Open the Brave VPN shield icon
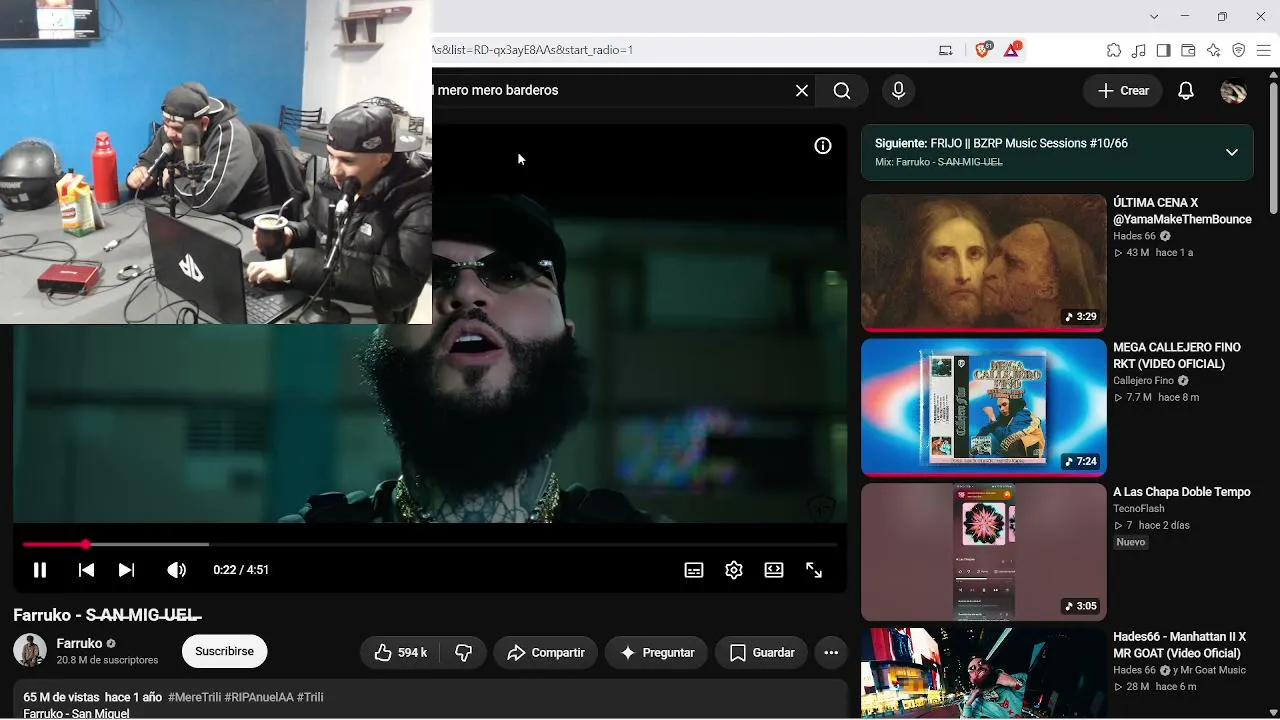 pyautogui.click(x=1239, y=50)
